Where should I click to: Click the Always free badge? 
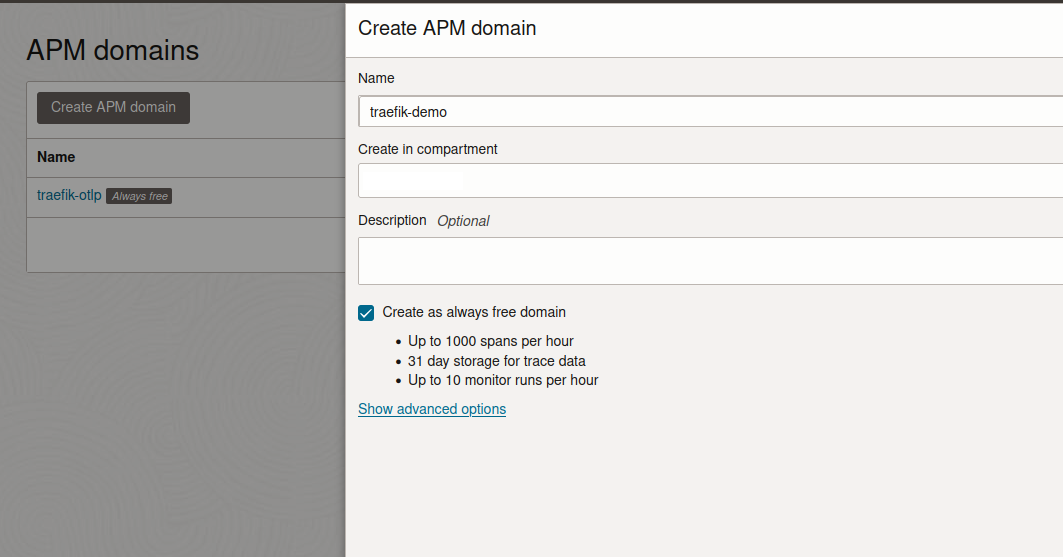tap(139, 197)
